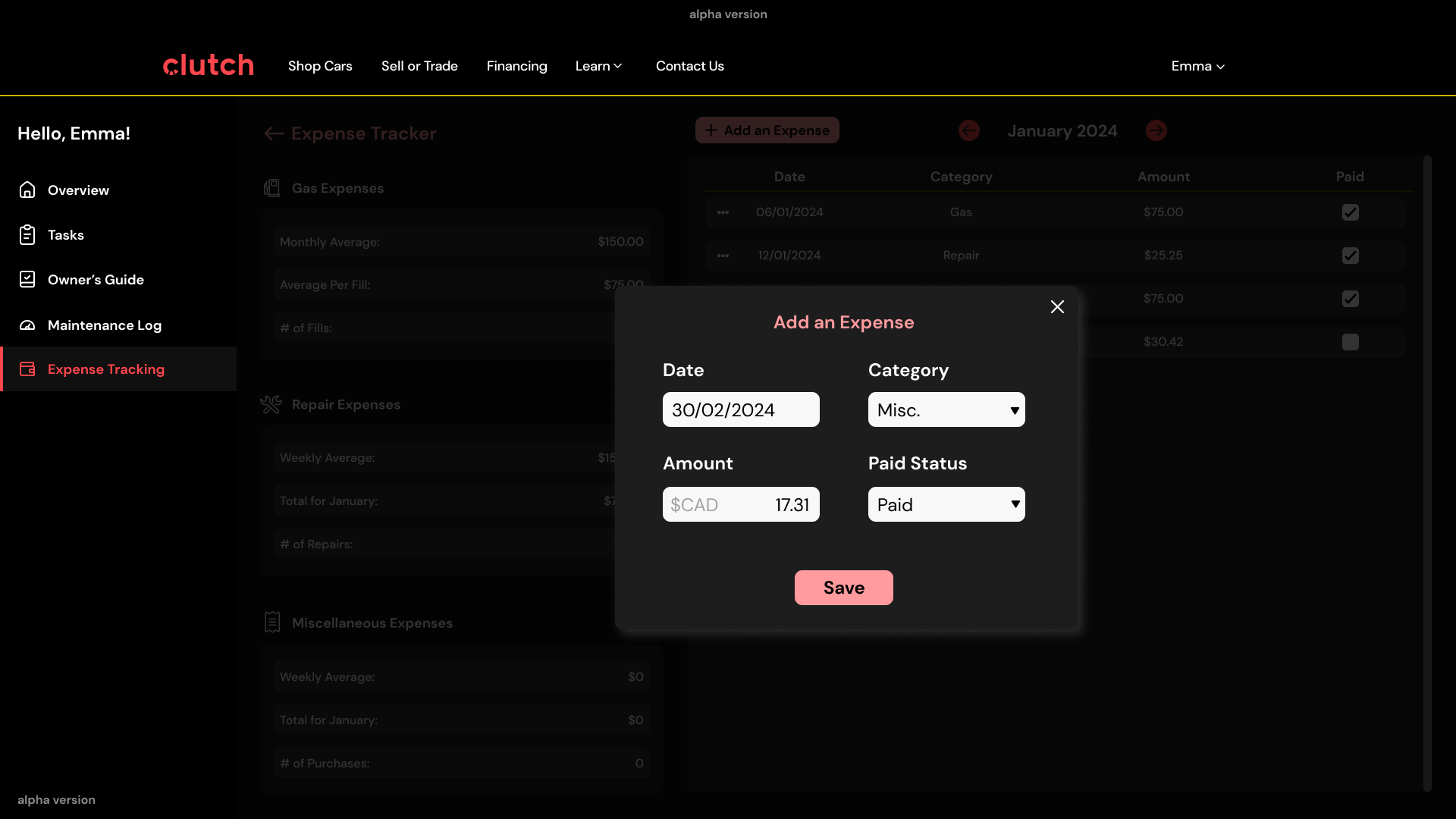Expand the Emma account menu

click(x=1197, y=66)
